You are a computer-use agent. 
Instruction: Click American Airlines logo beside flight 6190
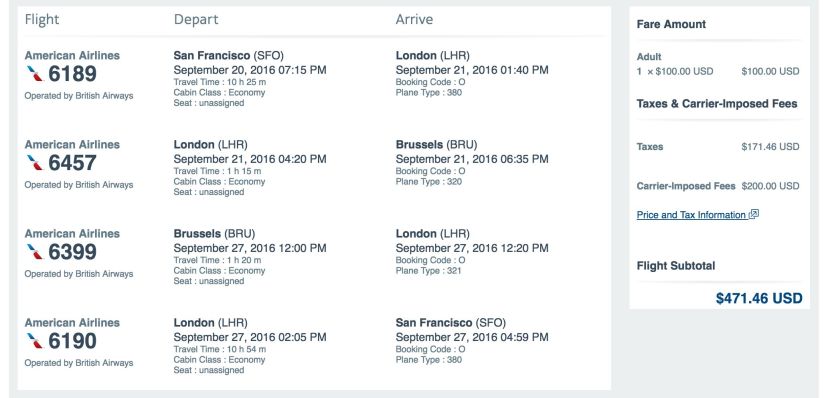pyautogui.click(x=34, y=340)
